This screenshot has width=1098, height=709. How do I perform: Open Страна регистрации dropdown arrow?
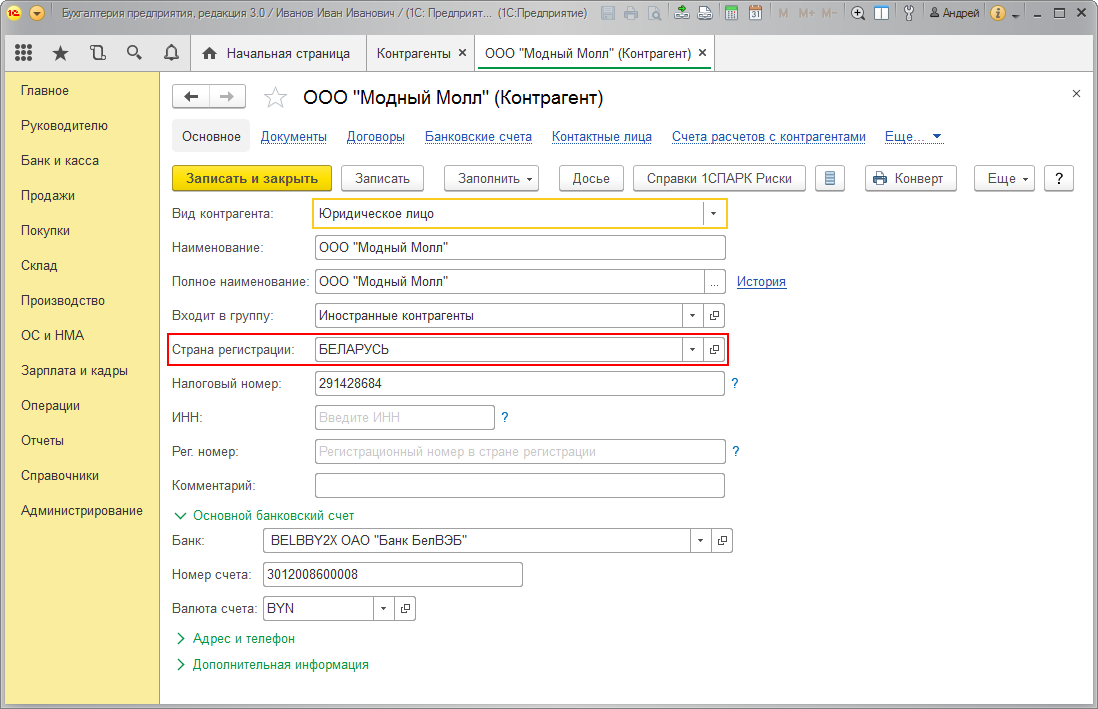[x=693, y=349]
